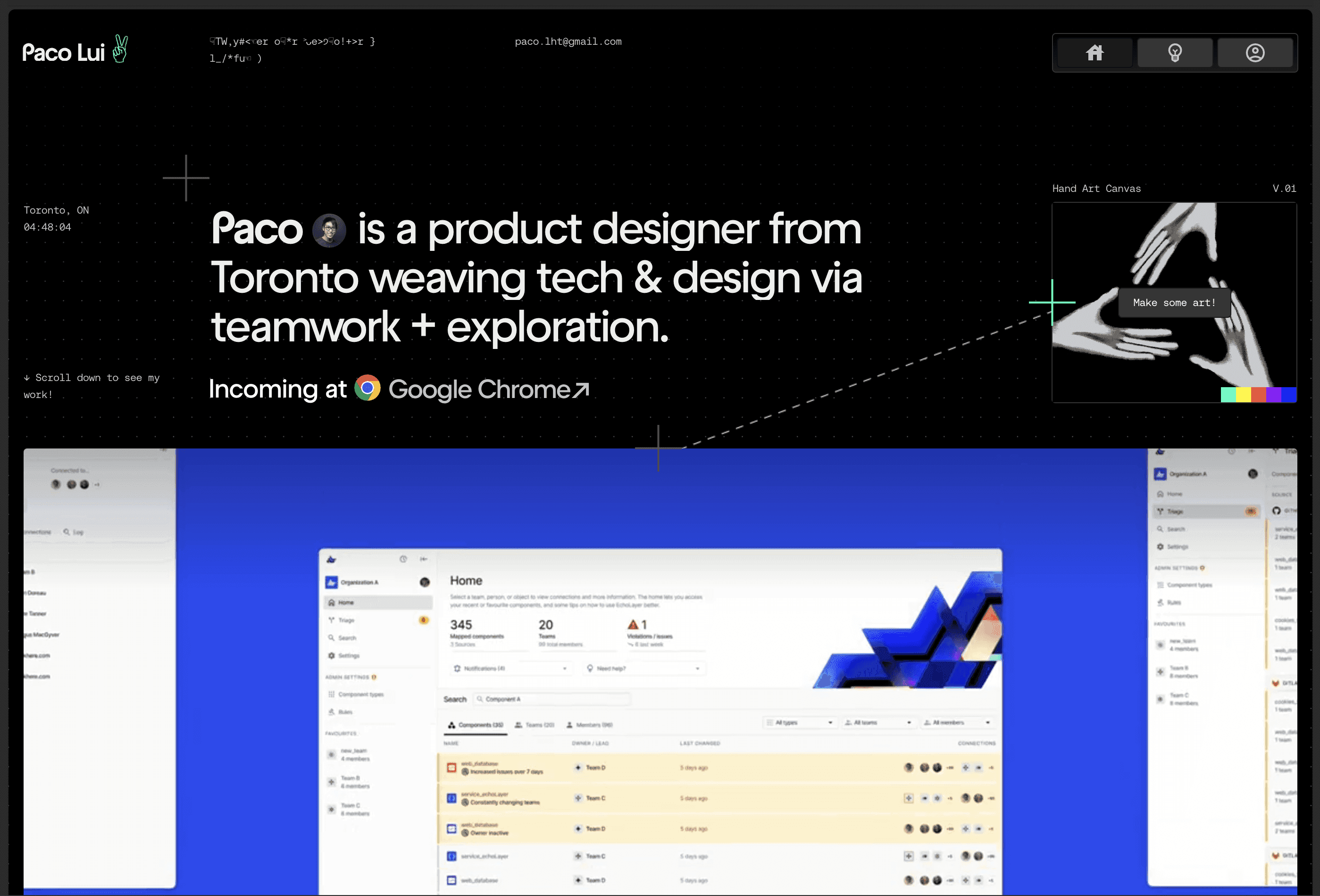Screen dimensions: 1320x896
Task: Click the peace hand icon beside Paco Lui
Action: pyautogui.click(x=120, y=50)
